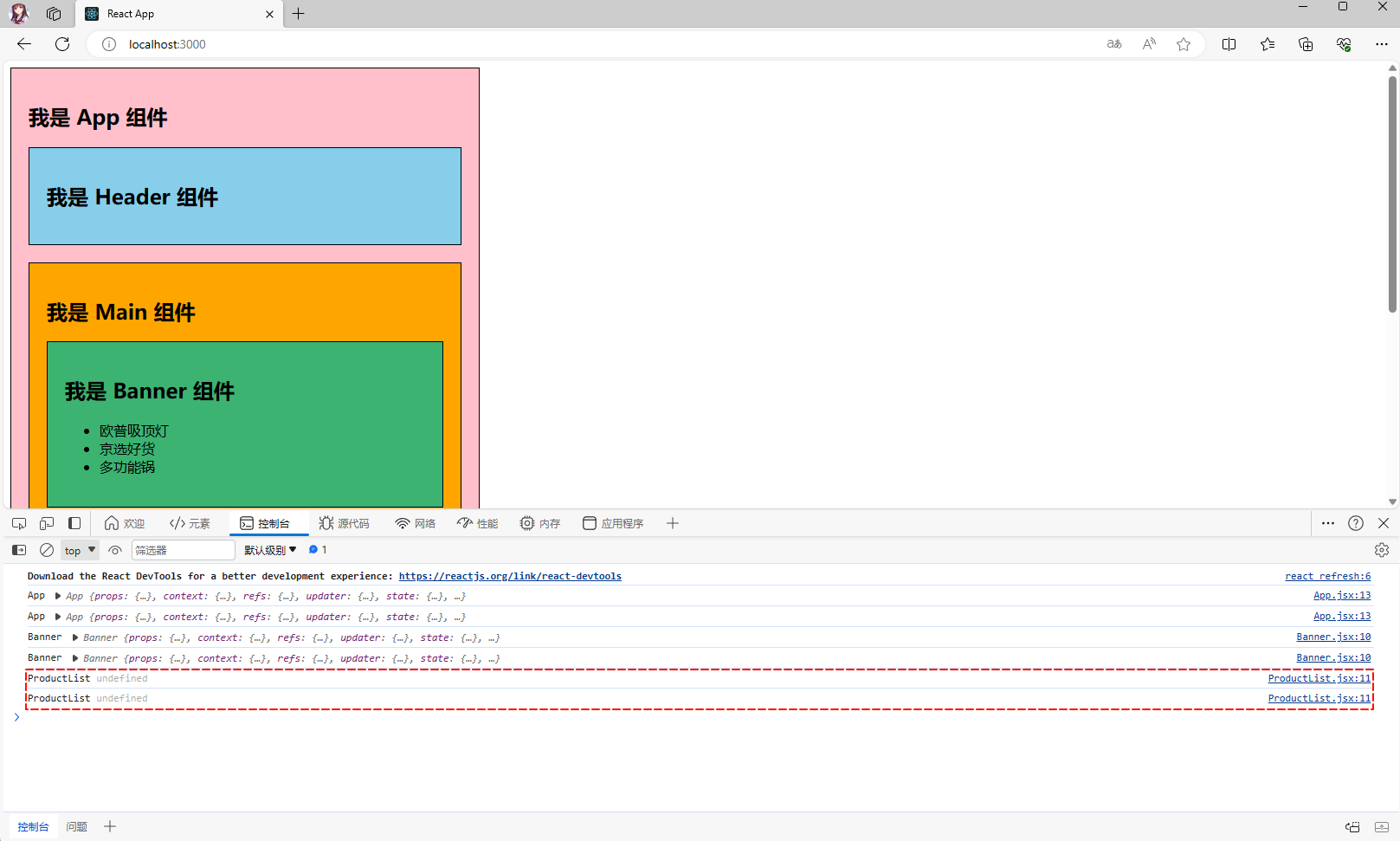The height and width of the screenshot is (841, 1400).
Task: Switch to the 网络 tab
Action: tap(416, 523)
